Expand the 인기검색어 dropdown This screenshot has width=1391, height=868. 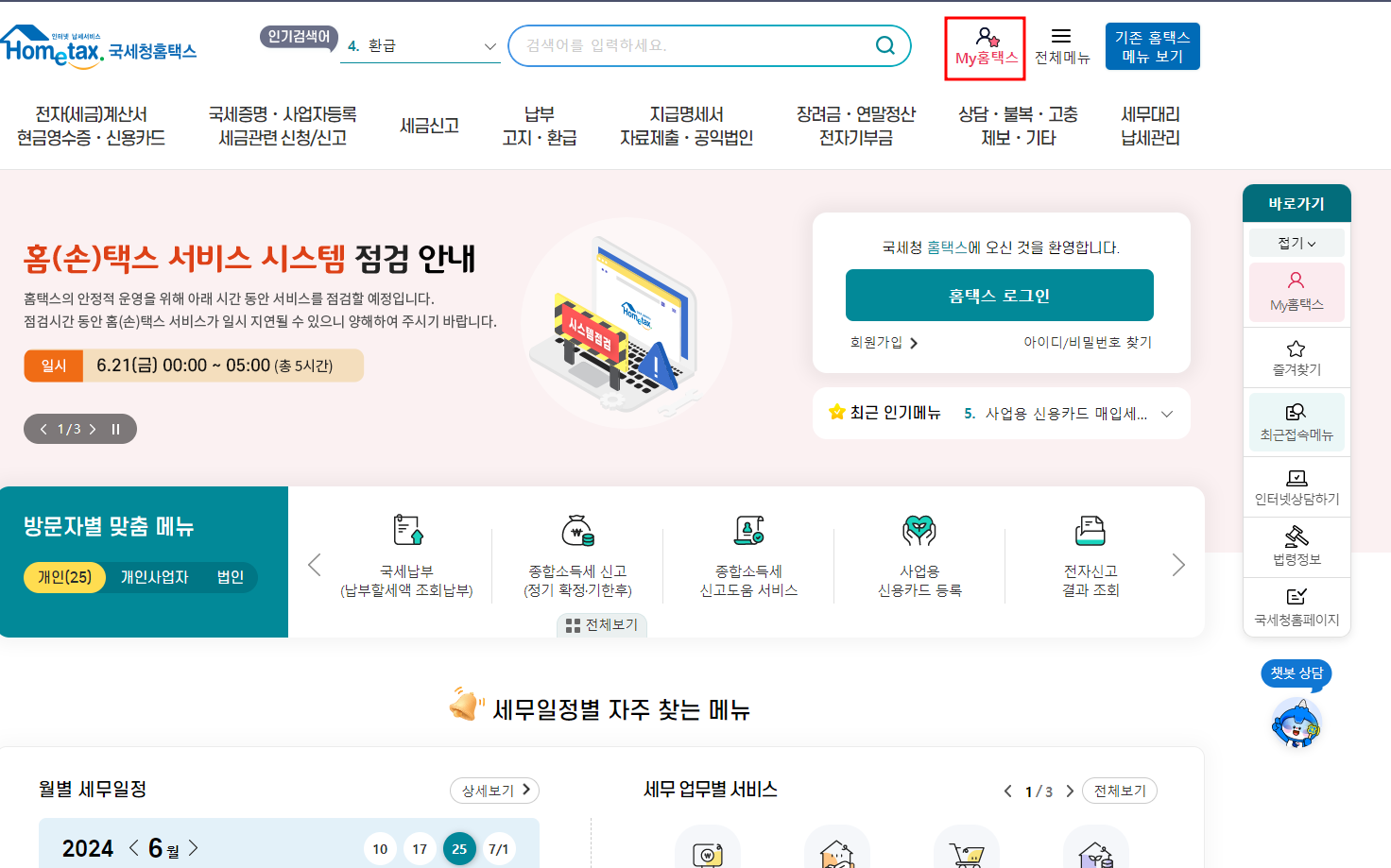point(490,45)
